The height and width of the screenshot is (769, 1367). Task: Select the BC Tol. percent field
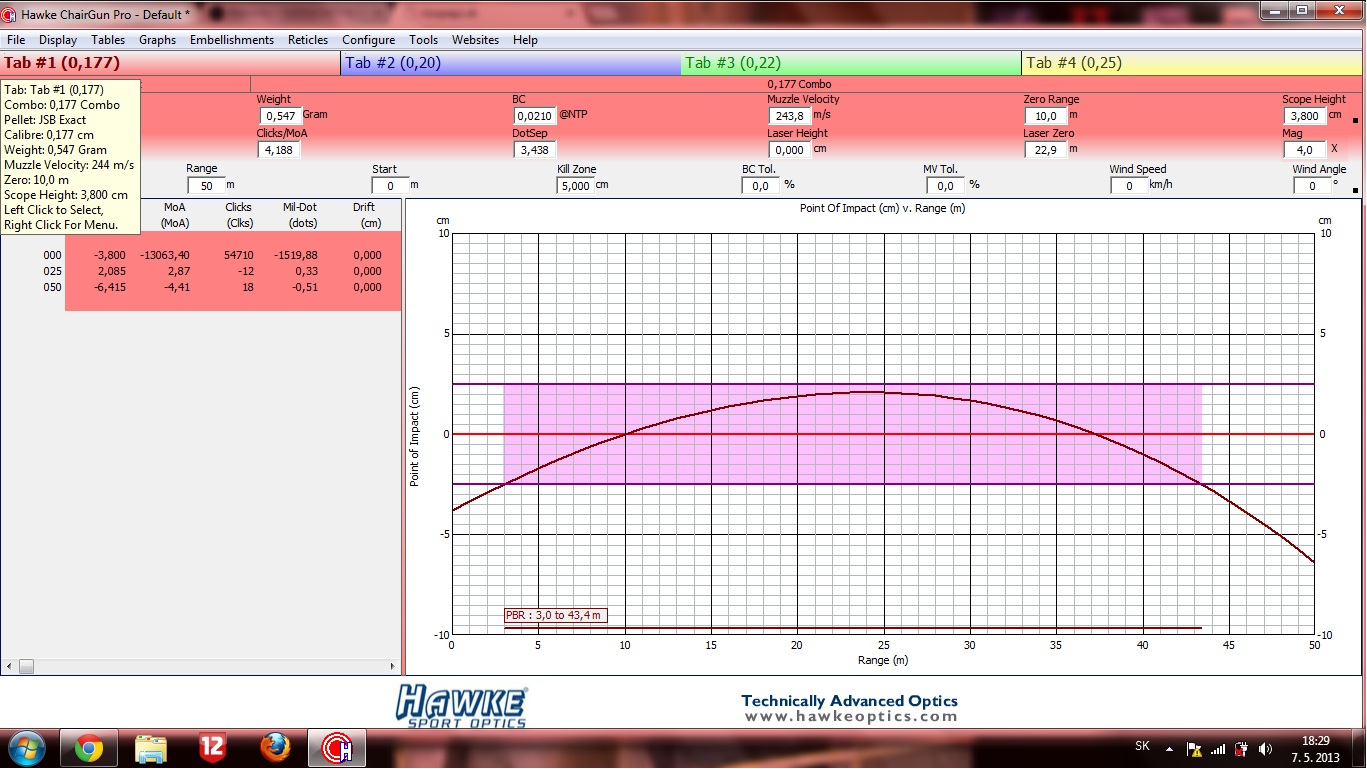coord(760,186)
